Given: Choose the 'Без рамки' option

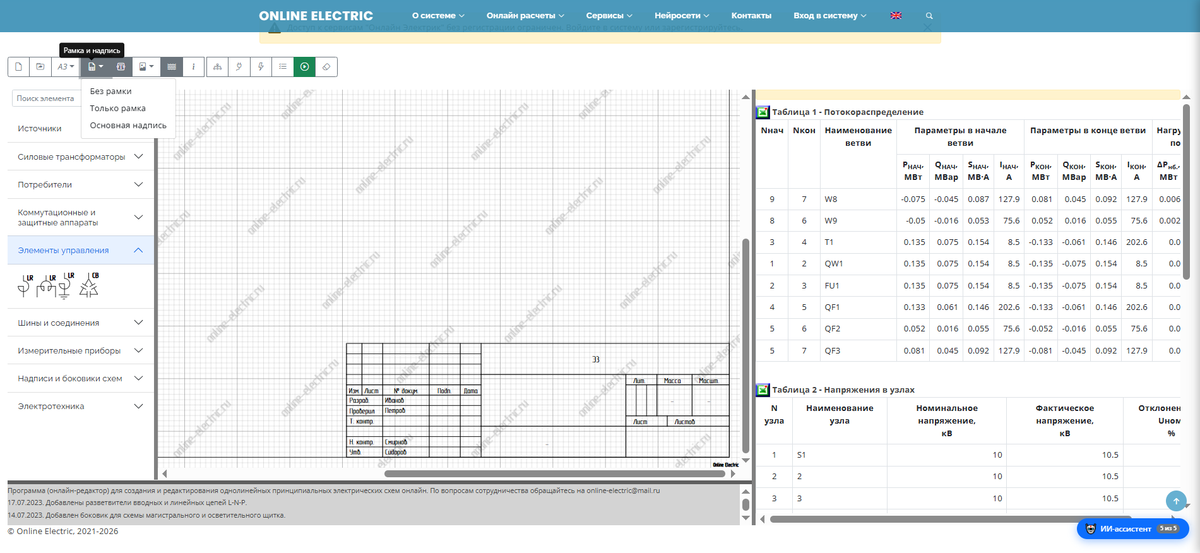Looking at the screenshot, I should click(x=128, y=91).
